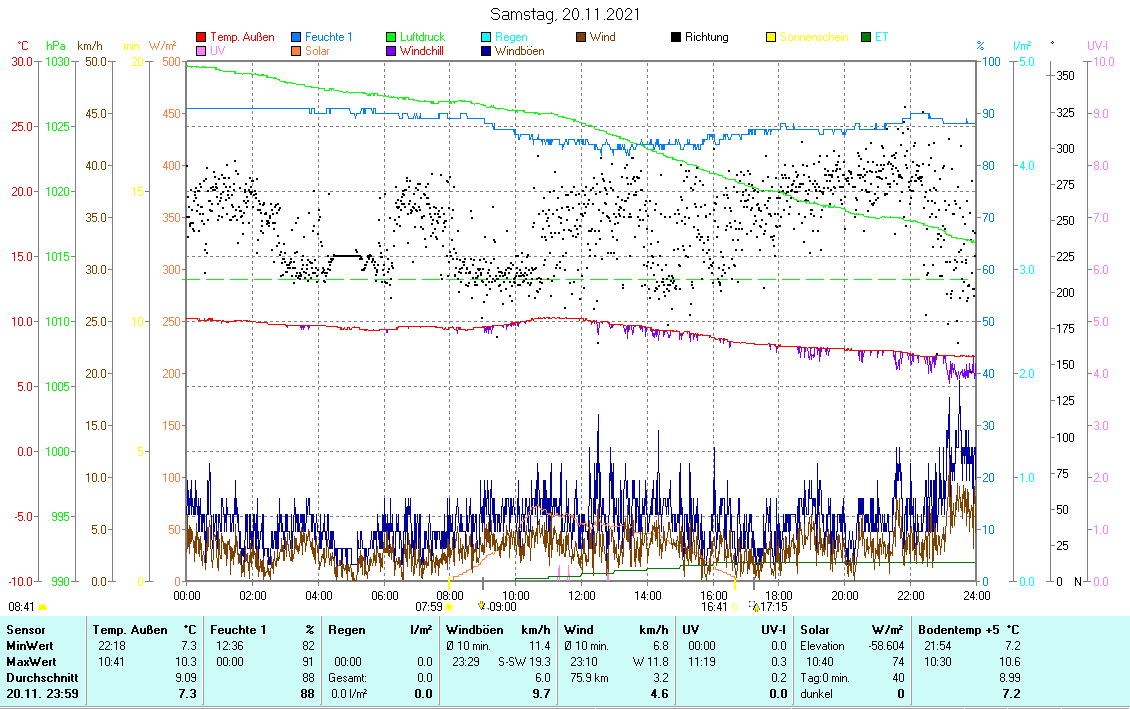Click the yellow Sonnenschein legend square
The height and width of the screenshot is (709, 1130).
(x=771, y=38)
